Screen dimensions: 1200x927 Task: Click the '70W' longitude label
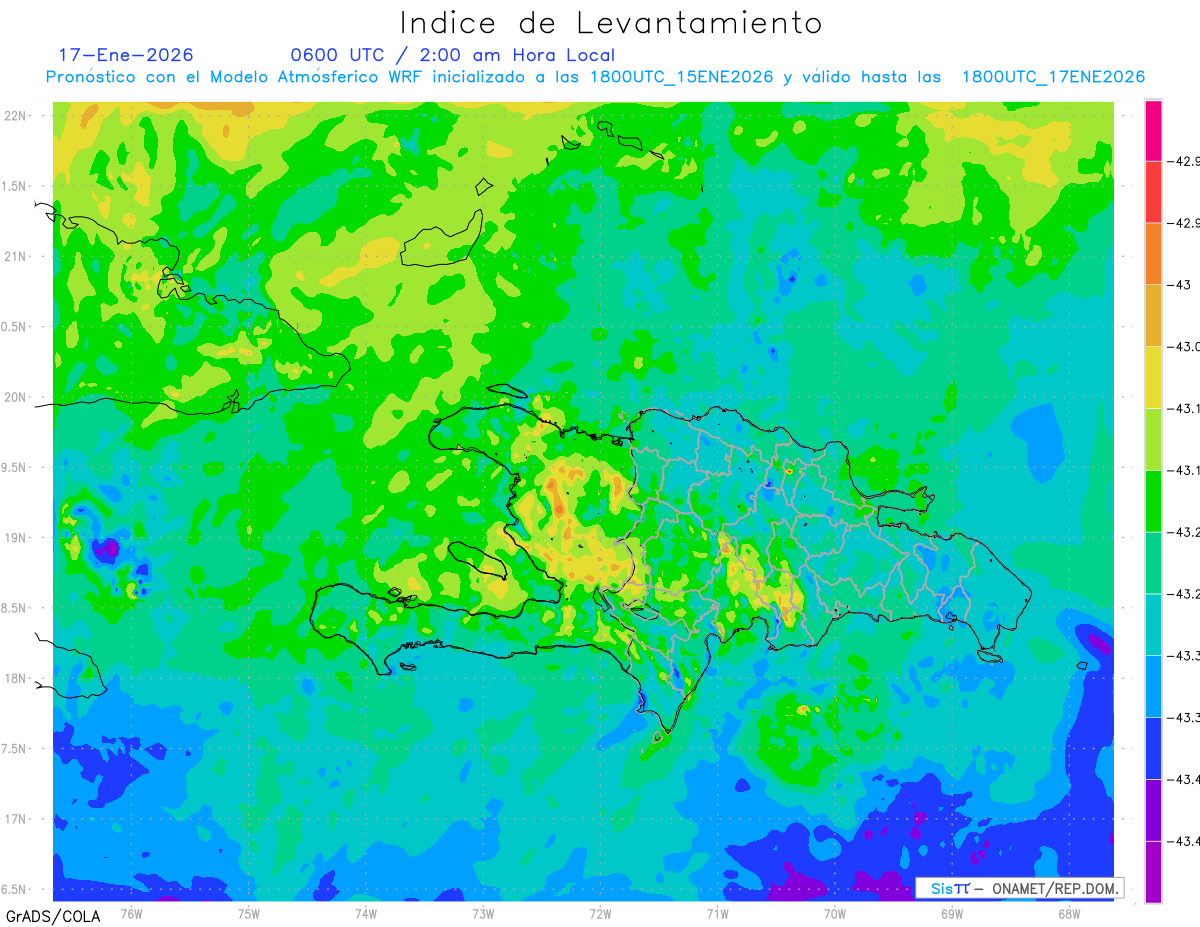(835, 913)
